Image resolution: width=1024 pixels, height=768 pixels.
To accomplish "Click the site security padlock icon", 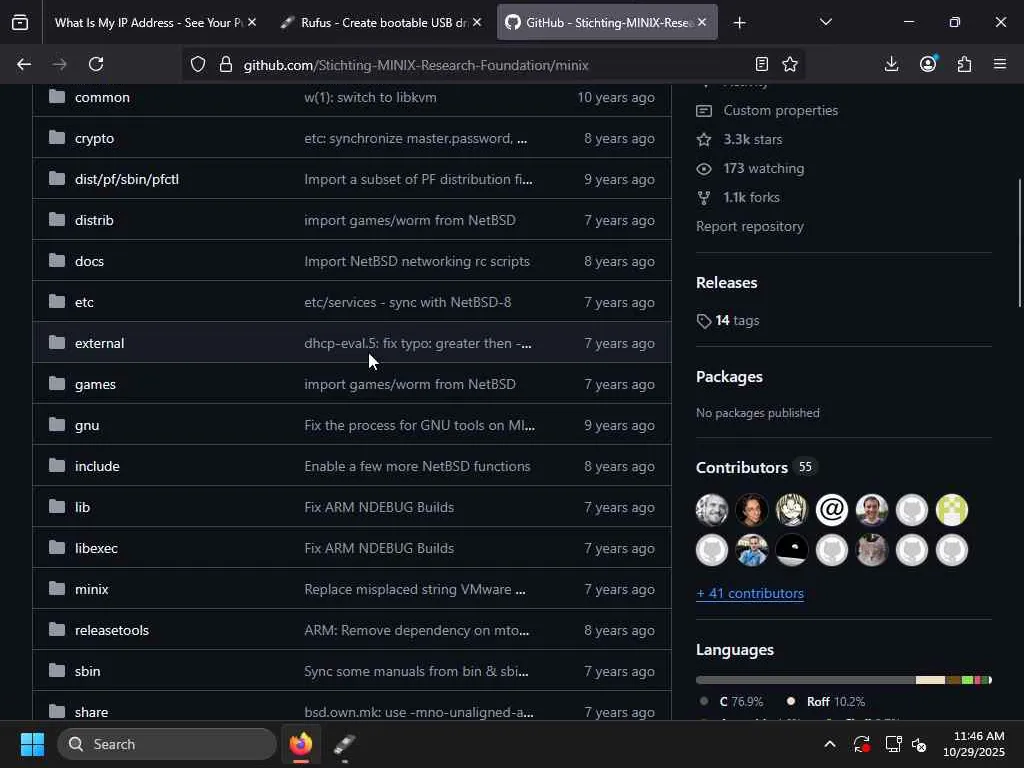I will coord(226,64).
